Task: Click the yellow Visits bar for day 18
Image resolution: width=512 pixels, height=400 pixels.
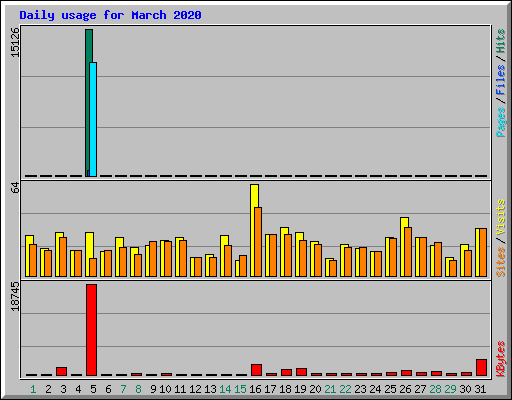Action: tap(283, 252)
